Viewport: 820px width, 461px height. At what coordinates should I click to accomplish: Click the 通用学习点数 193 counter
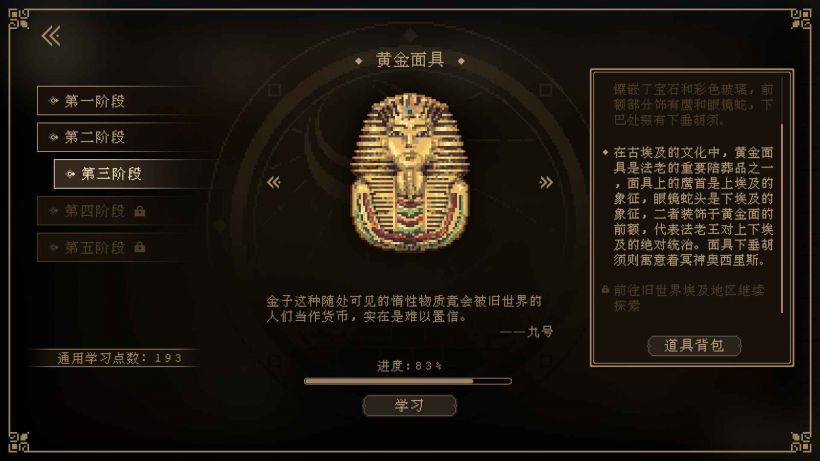pyautogui.click(x=120, y=358)
